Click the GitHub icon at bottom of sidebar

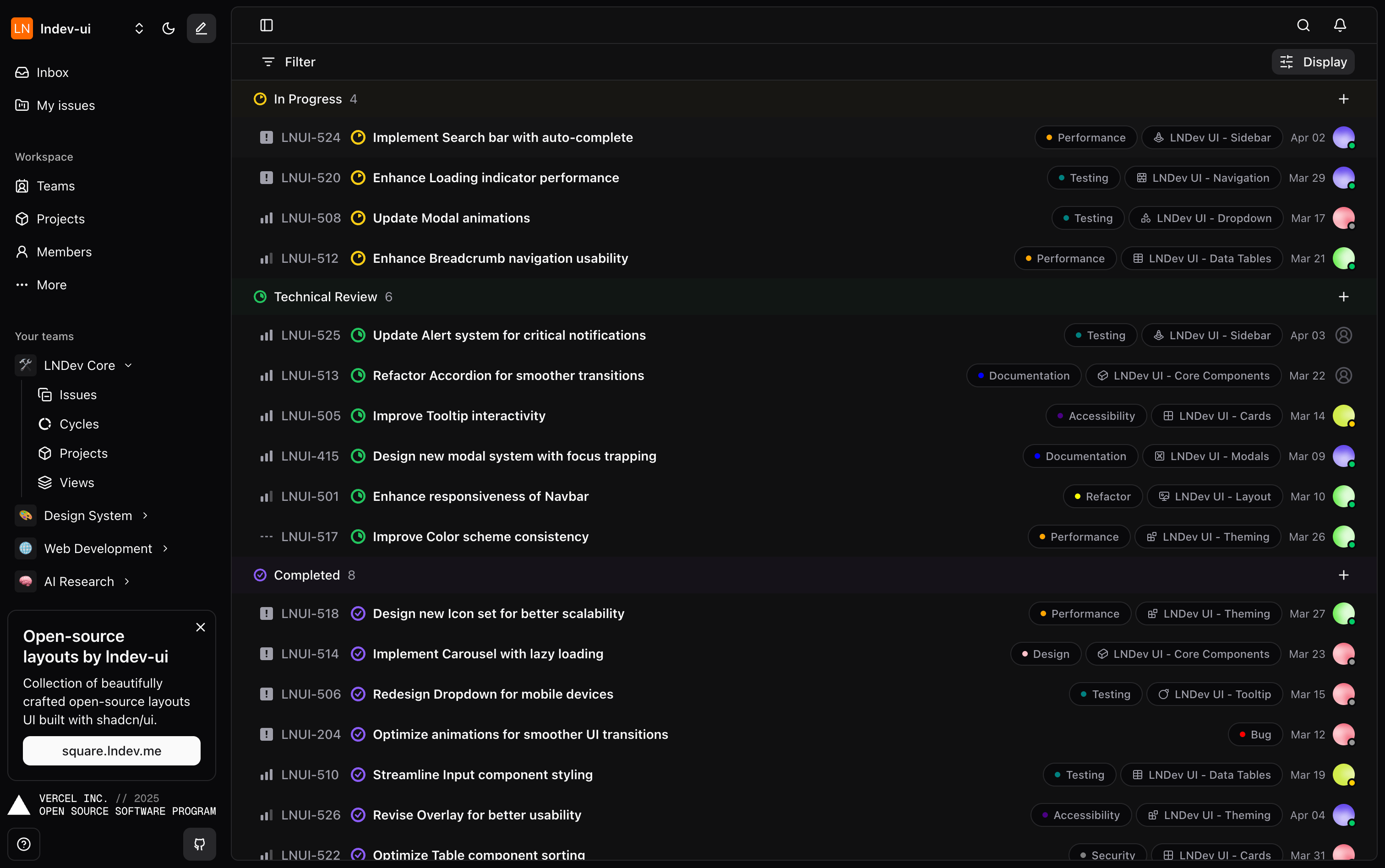[199, 844]
